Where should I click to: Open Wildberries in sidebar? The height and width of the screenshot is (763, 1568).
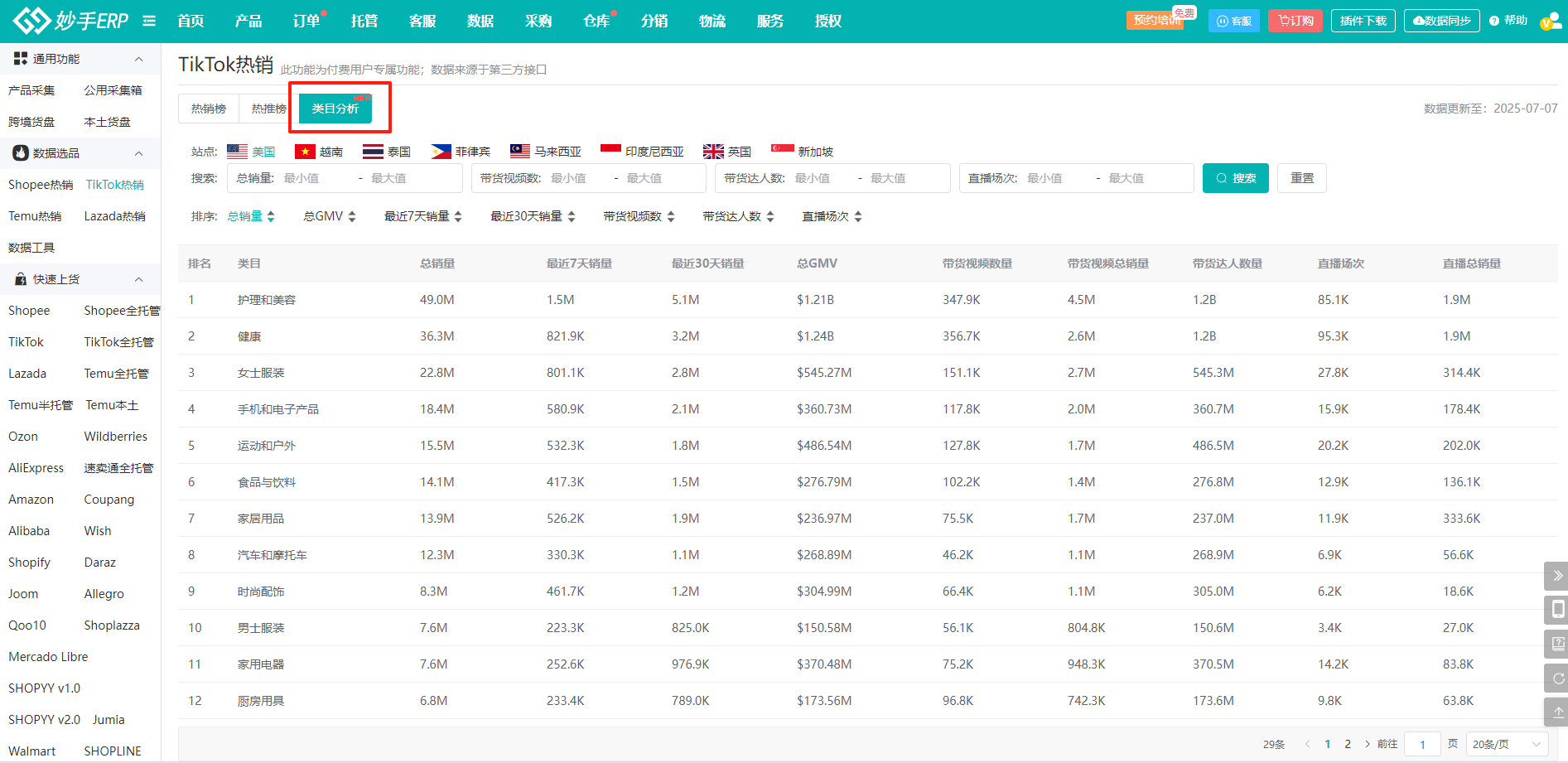pyautogui.click(x=116, y=437)
